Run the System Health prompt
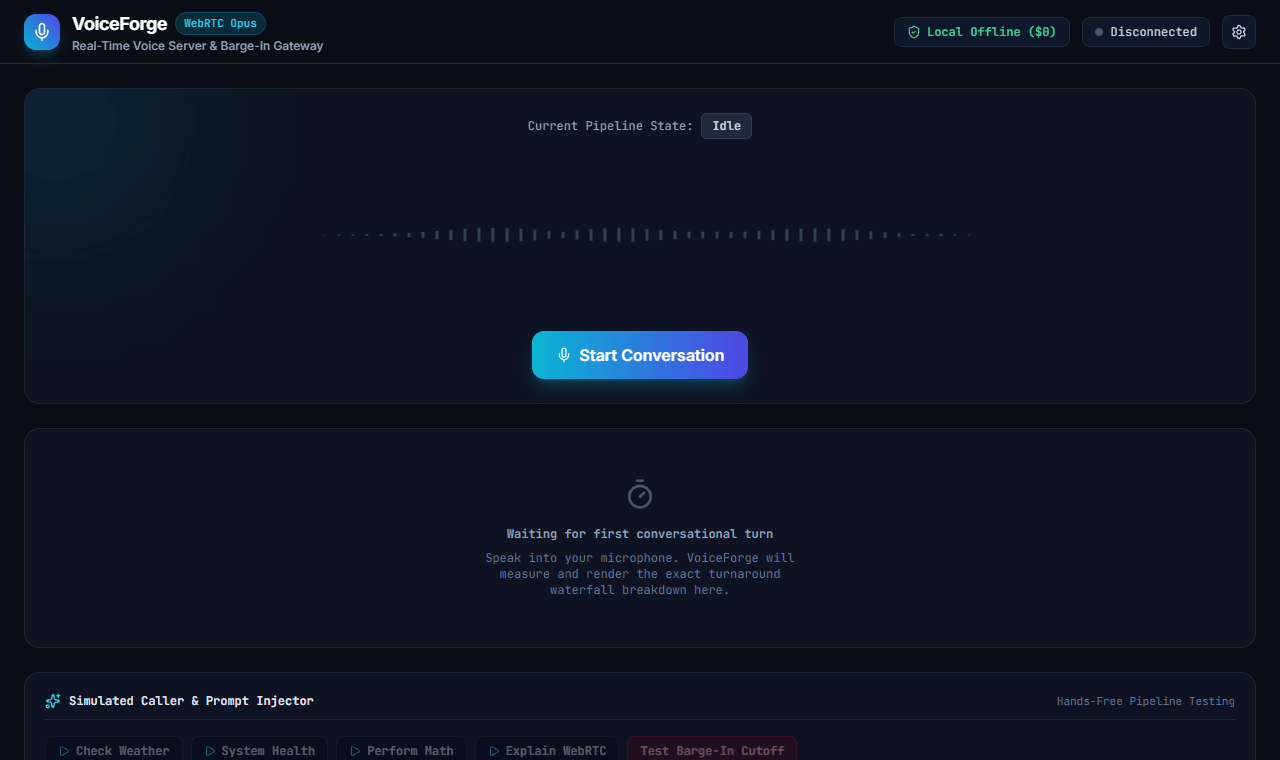 coord(259,750)
